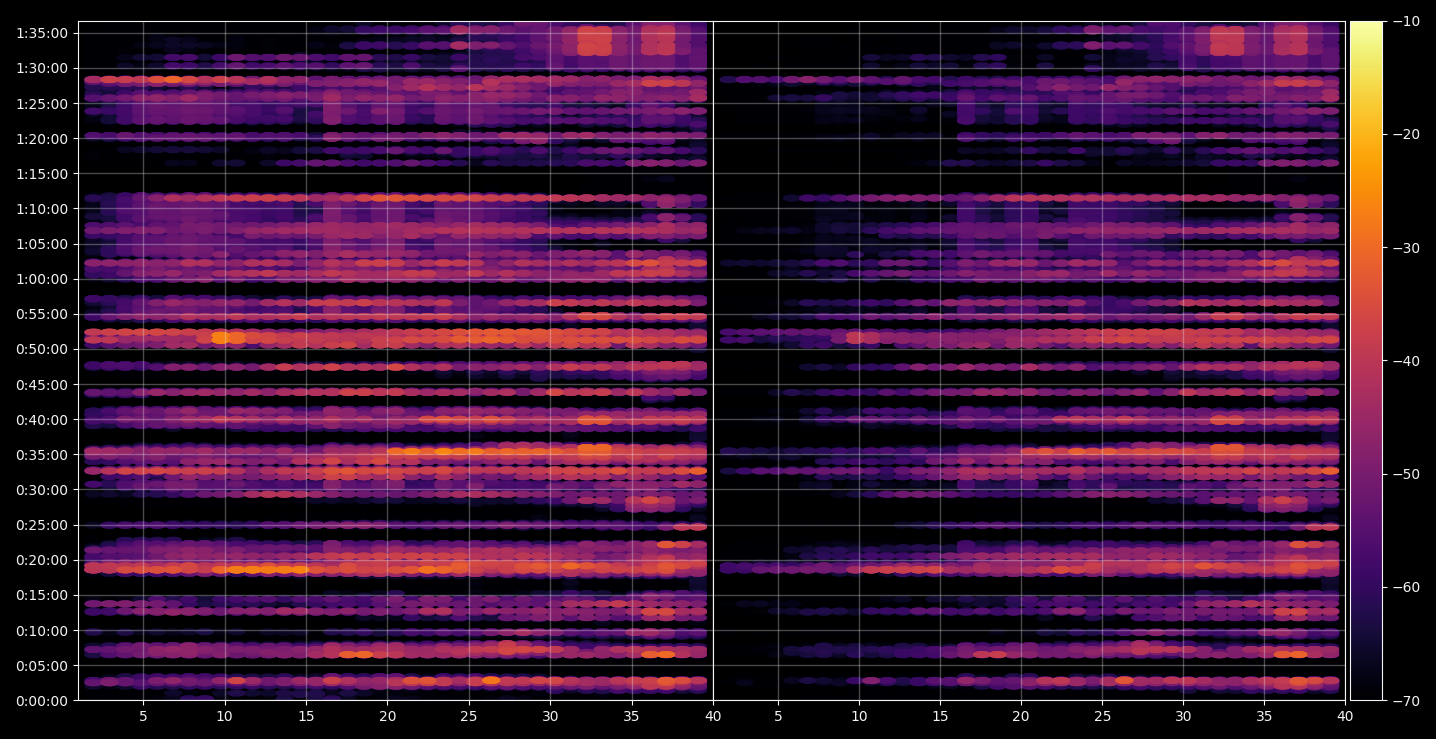Select the 0:05:00 y-axis tick label
This screenshot has width=1436, height=739.
(42, 665)
